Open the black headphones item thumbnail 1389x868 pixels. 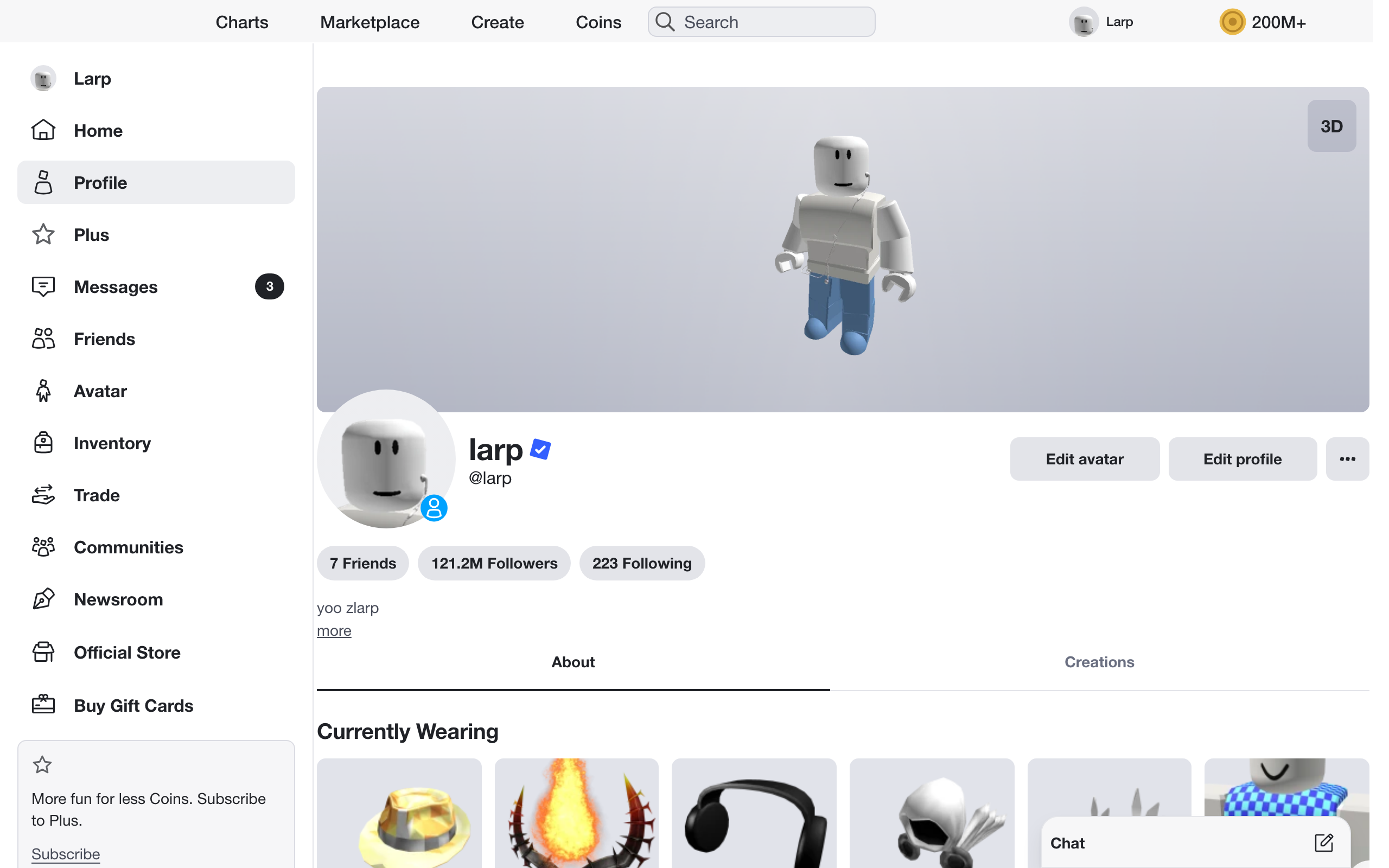754,813
